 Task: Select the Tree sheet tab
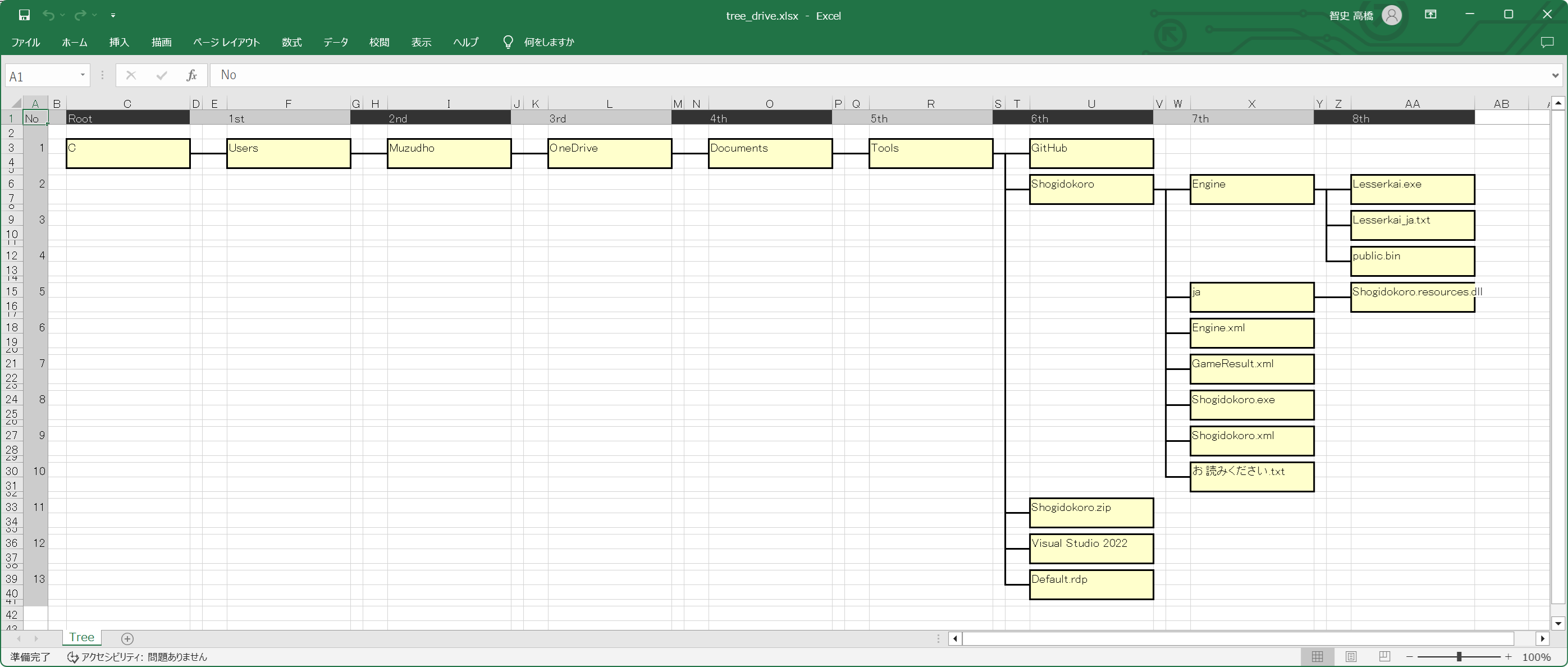tap(81, 637)
